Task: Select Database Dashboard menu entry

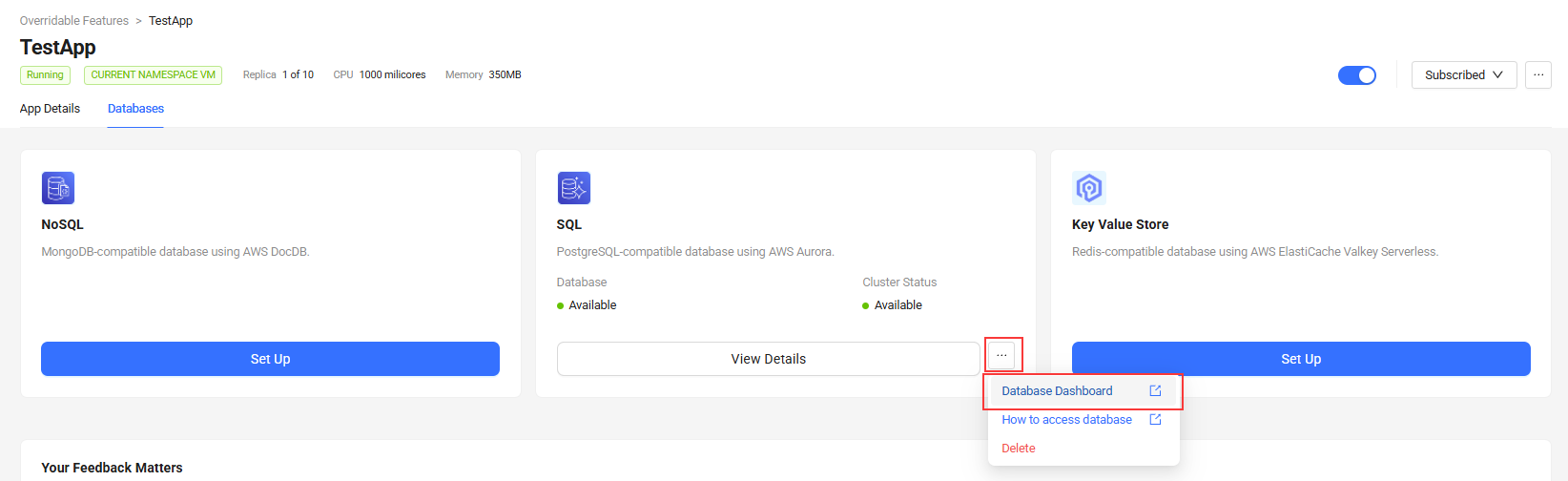Action: [1083, 391]
